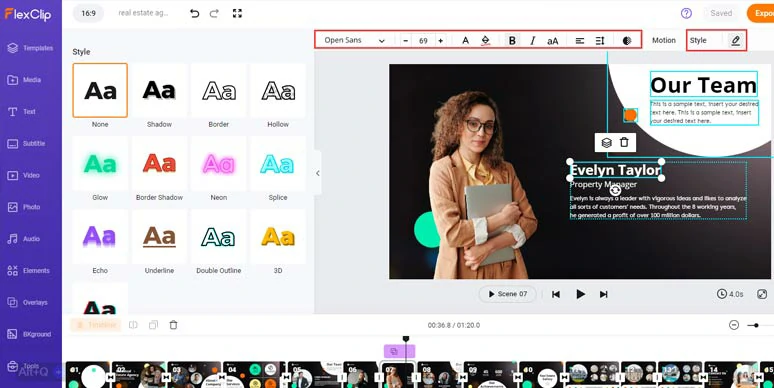Skip to next scene
The width and height of the screenshot is (774, 388).
click(x=603, y=294)
